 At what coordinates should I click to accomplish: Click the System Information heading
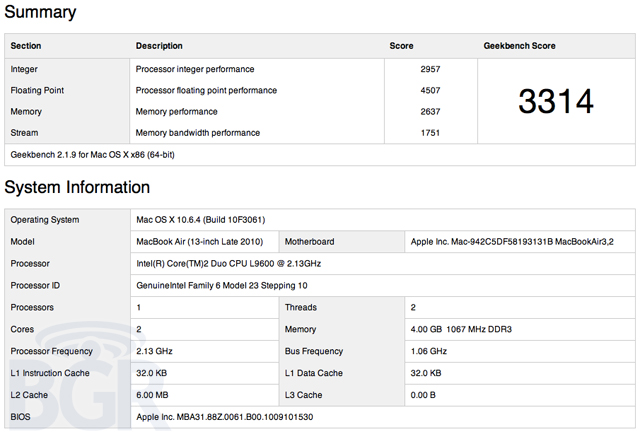pos(77,187)
